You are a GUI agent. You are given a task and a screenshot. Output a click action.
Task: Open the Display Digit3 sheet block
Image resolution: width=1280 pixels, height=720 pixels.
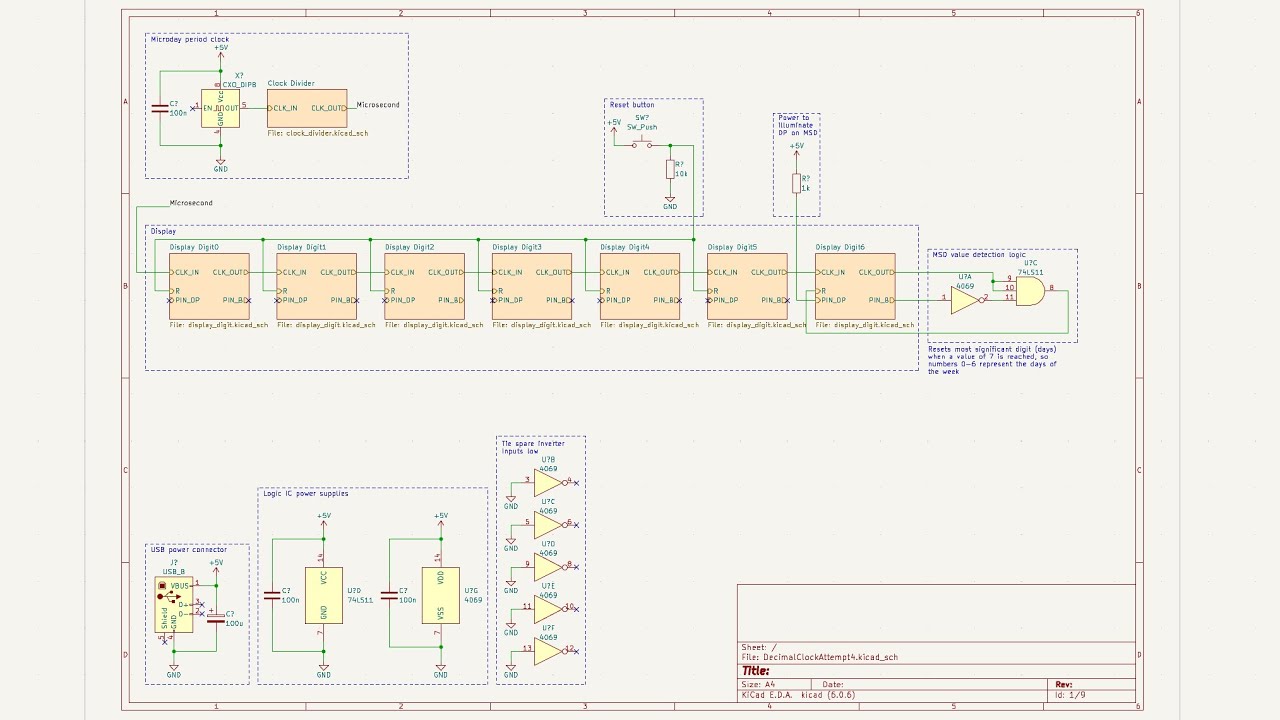click(x=532, y=286)
